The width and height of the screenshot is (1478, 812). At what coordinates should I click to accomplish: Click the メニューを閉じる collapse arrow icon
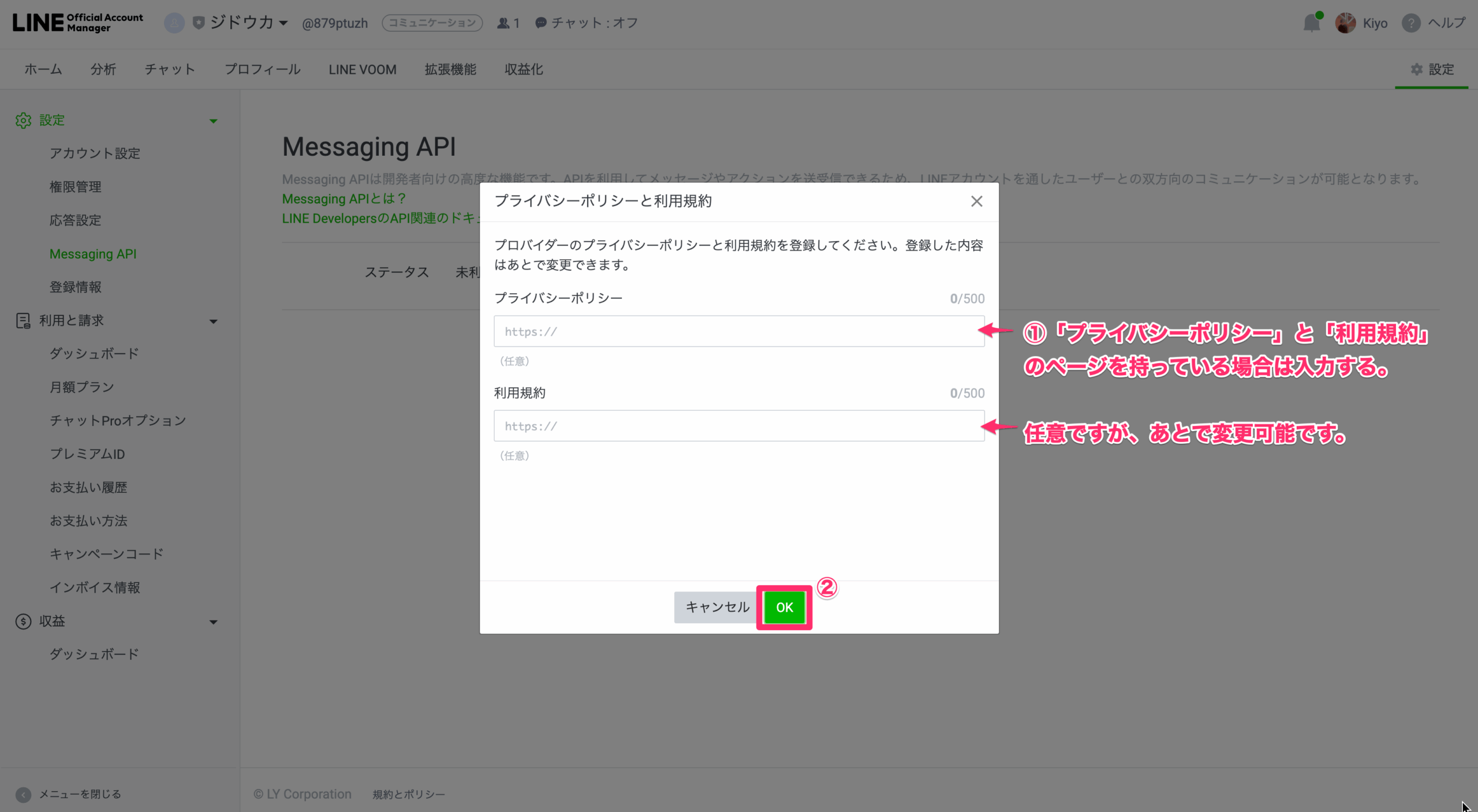[x=23, y=795]
